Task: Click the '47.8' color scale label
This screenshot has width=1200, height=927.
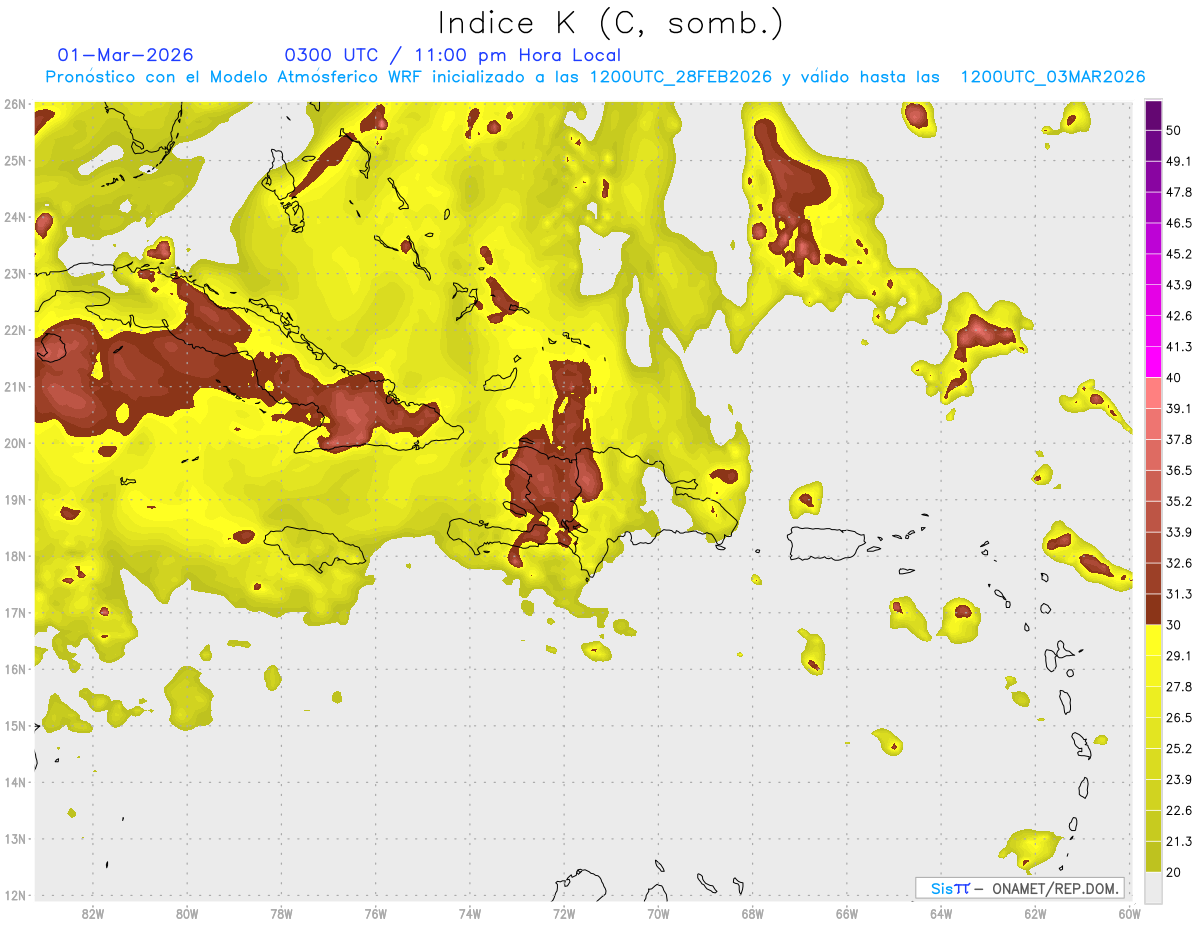Action: (1179, 192)
